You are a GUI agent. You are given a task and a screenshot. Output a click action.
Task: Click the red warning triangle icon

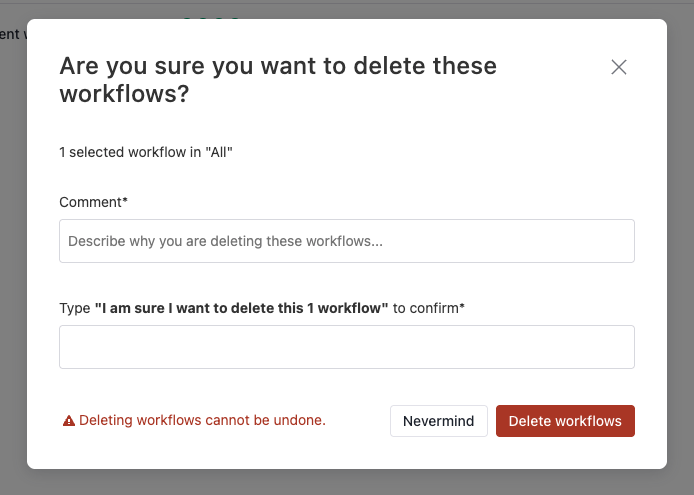coord(69,421)
